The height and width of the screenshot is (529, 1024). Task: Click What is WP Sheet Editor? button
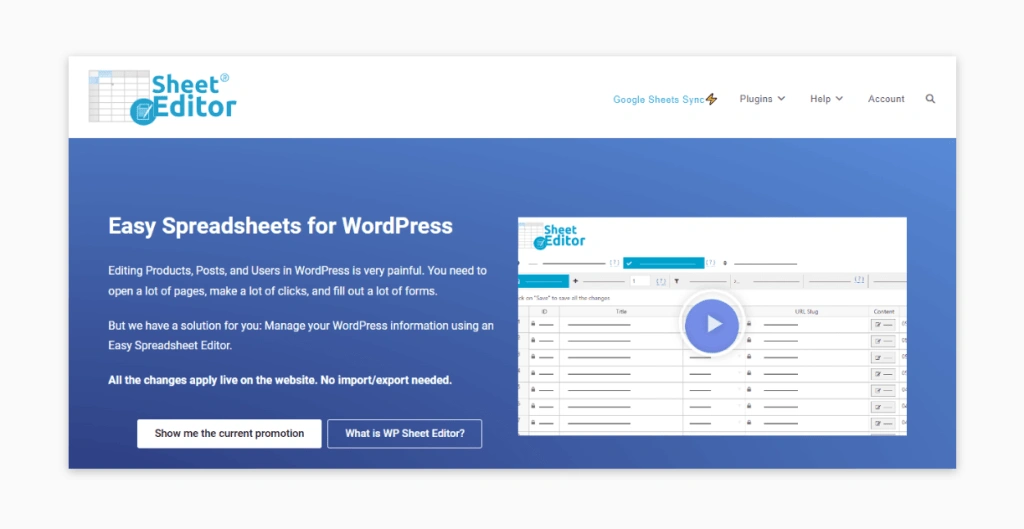pyautogui.click(x=405, y=434)
